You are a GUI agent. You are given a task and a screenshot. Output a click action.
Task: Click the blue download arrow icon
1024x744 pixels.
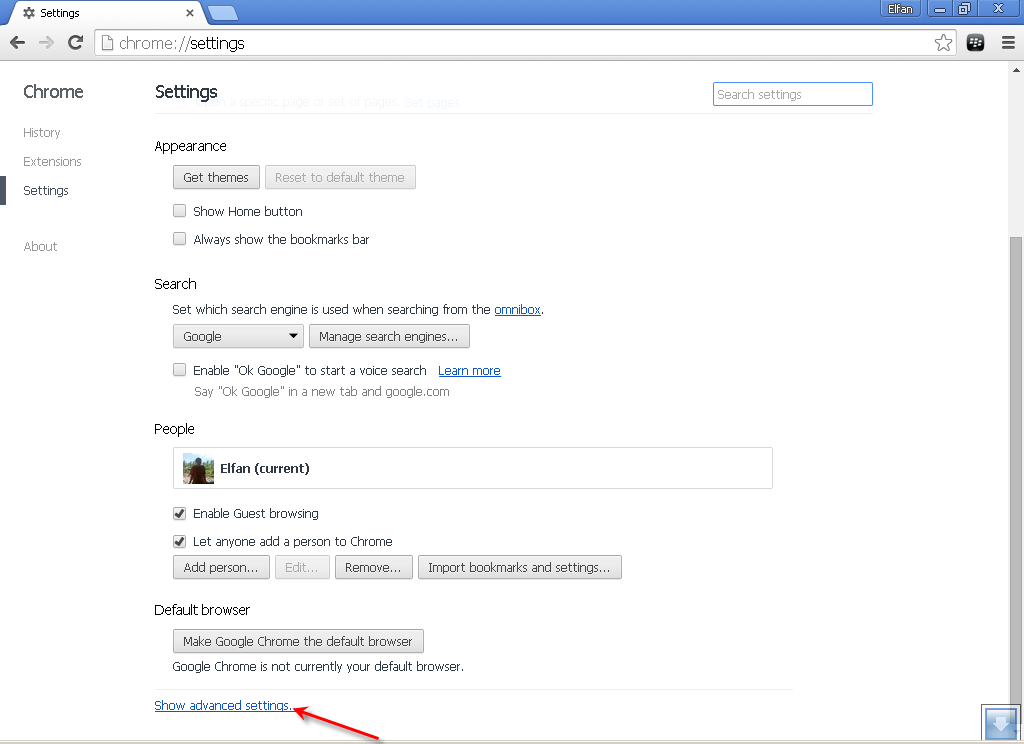[1000, 724]
